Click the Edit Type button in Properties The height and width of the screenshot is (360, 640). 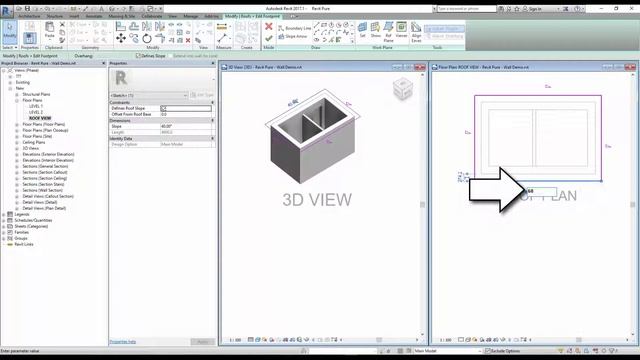point(202,95)
